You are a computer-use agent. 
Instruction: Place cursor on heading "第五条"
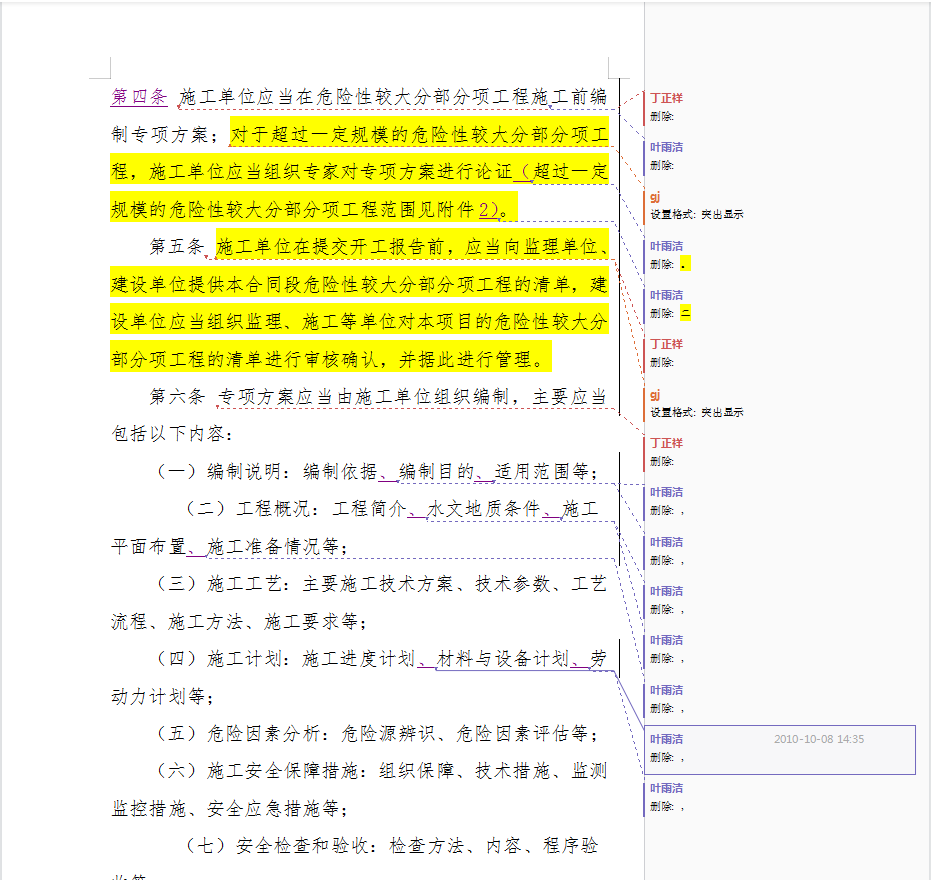pyautogui.click(x=177, y=246)
